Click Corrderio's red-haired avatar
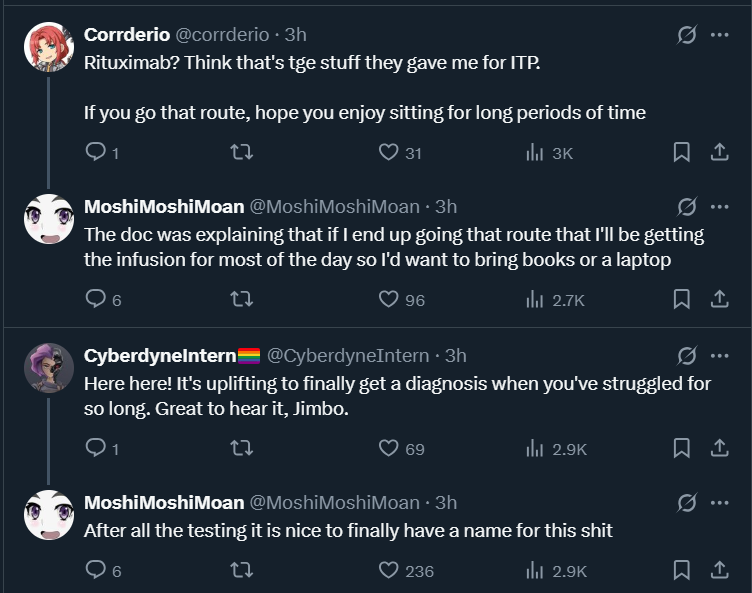The width and height of the screenshot is (752, 593). point(49,47)
